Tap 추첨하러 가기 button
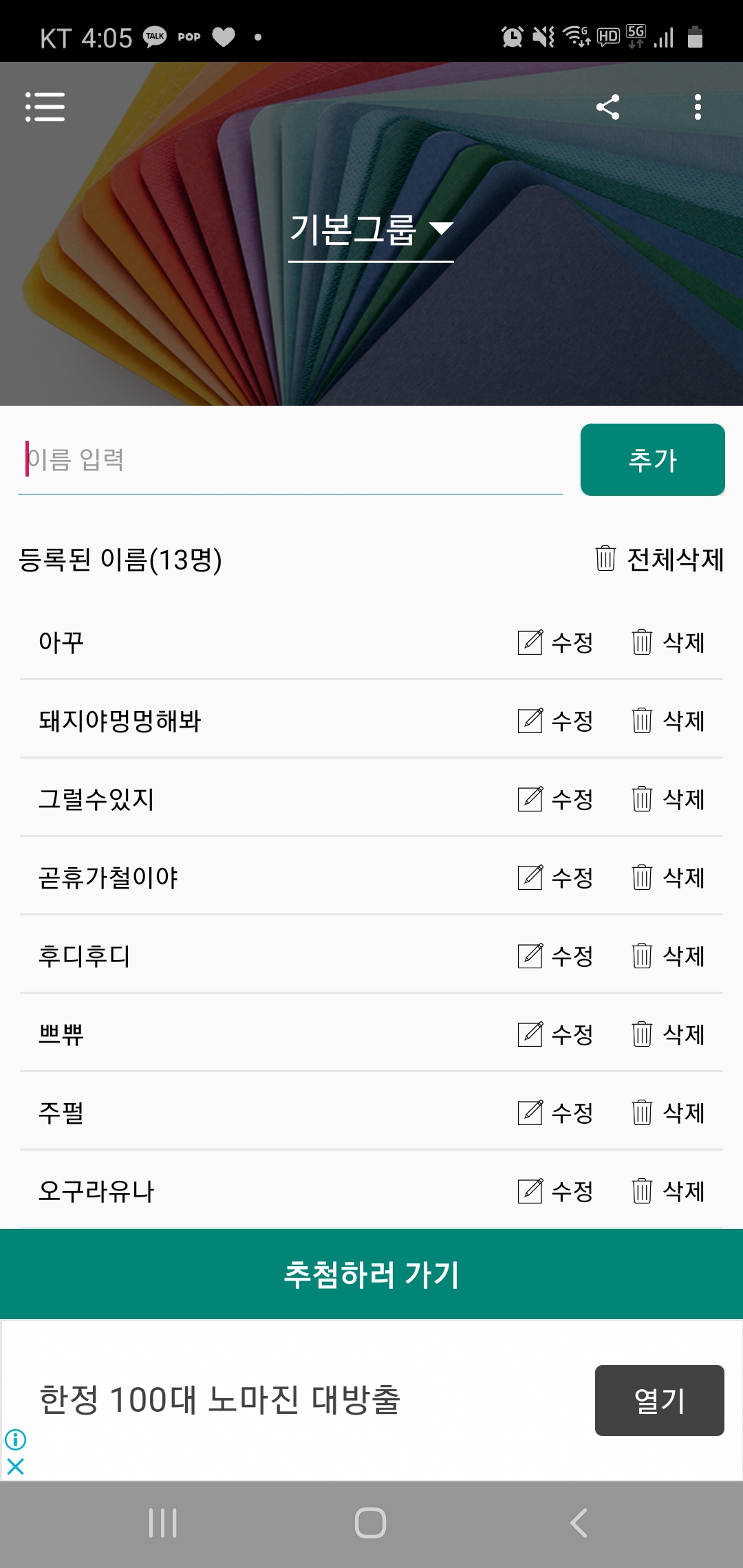This screenshot has height=1568, width=743. 371,1274
